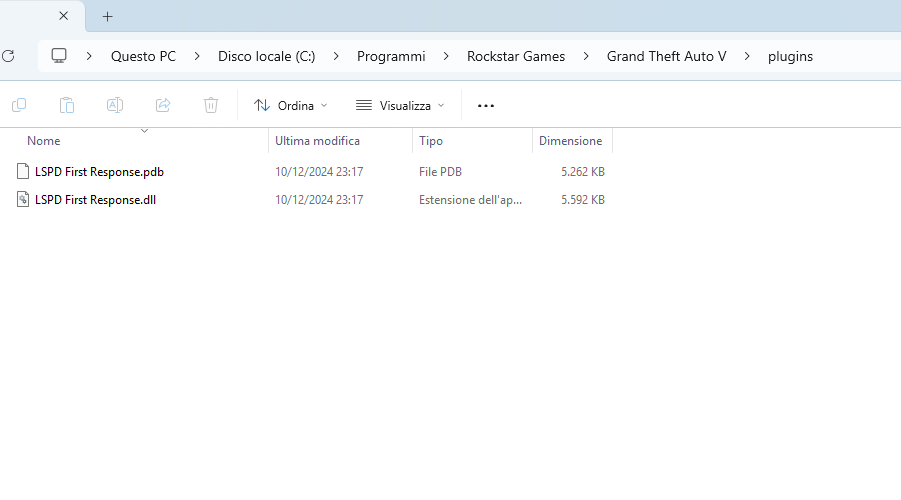Select LSPD First Response.dll file
The height and width of the screenshot is (500, 901).
pyautogui.click(x=95, y=200)
